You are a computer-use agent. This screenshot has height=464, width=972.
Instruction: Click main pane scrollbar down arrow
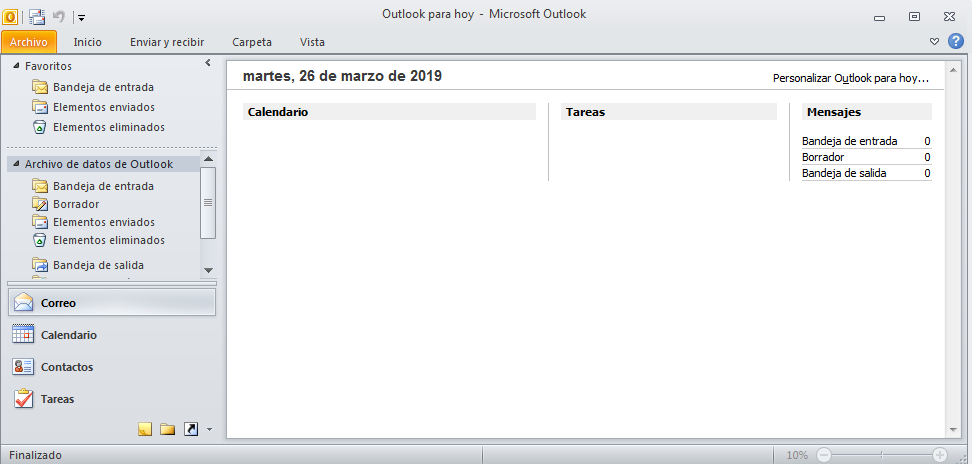point(952,431)
